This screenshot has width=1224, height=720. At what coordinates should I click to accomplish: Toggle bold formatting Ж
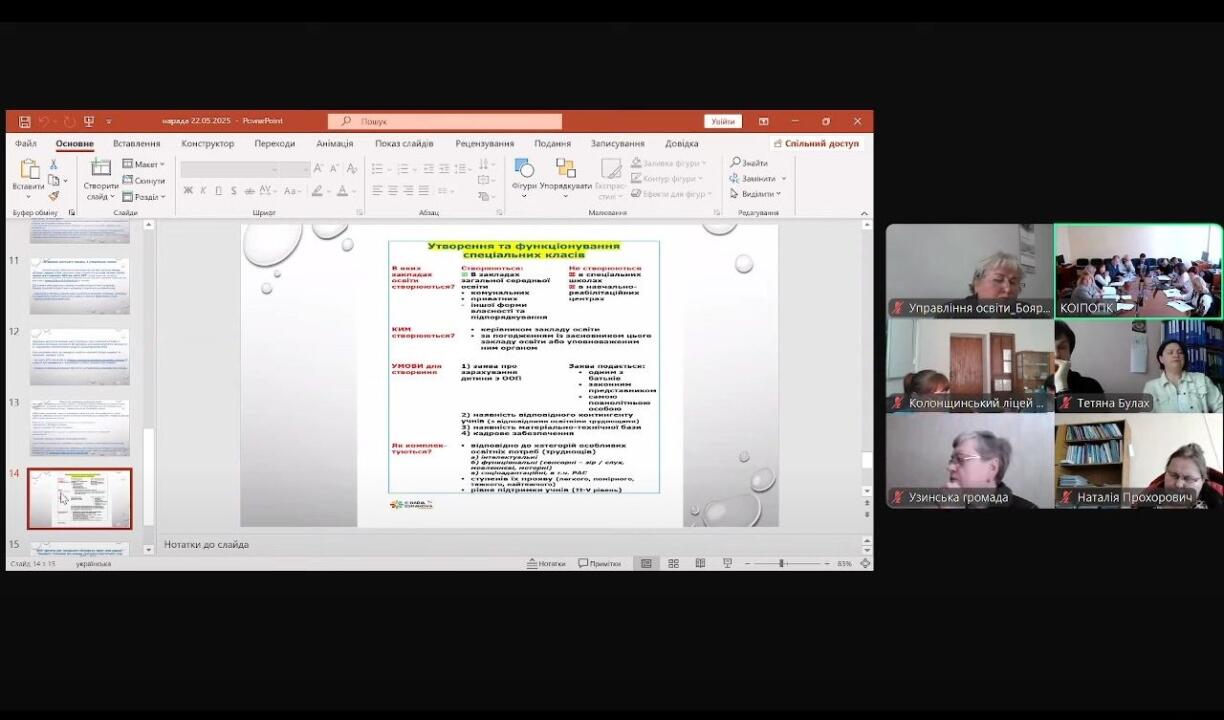tap(188, 190)
